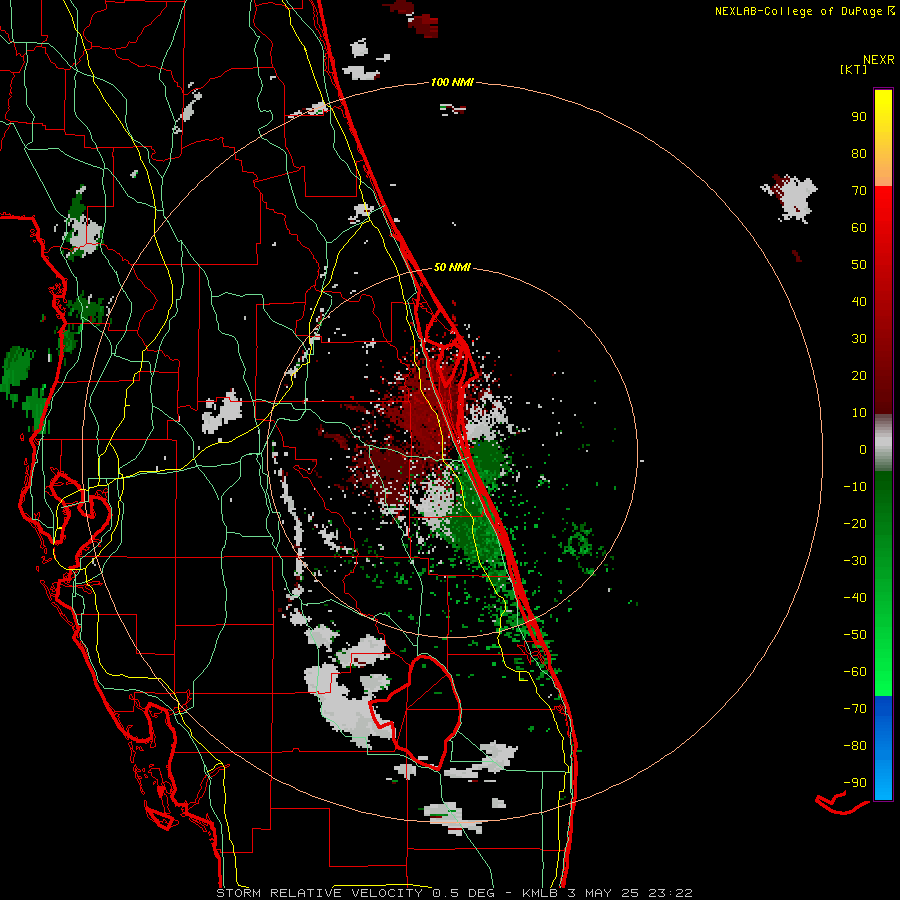Click the -30 value on the scale
Viewport: 900px width, 900px height.
[855, 561]
